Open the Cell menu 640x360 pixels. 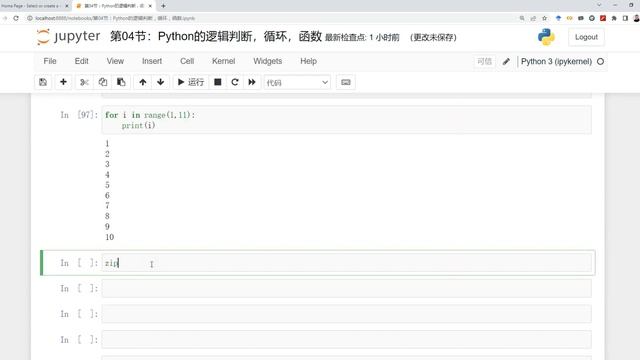[x=187, y=61]
